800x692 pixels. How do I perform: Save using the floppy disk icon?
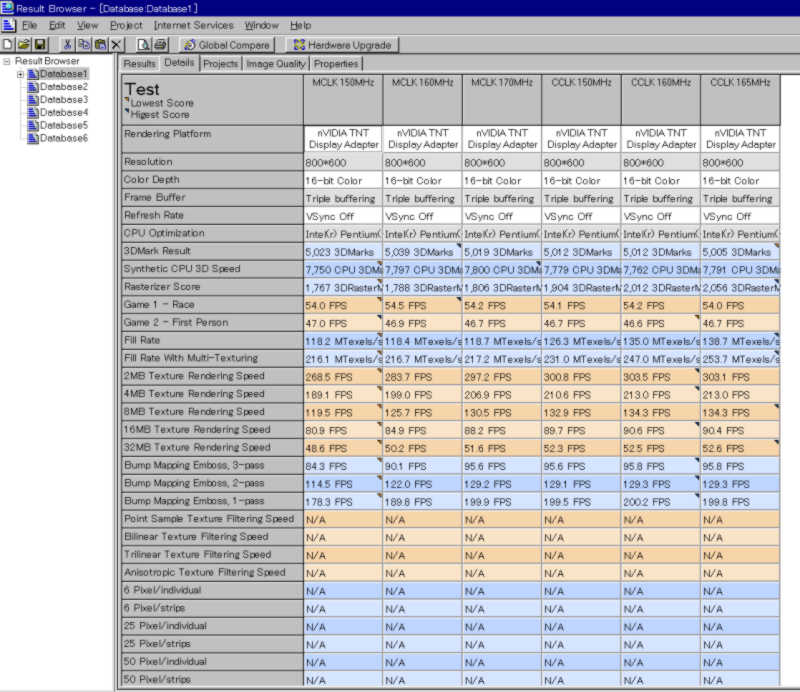tap(40, 45)
